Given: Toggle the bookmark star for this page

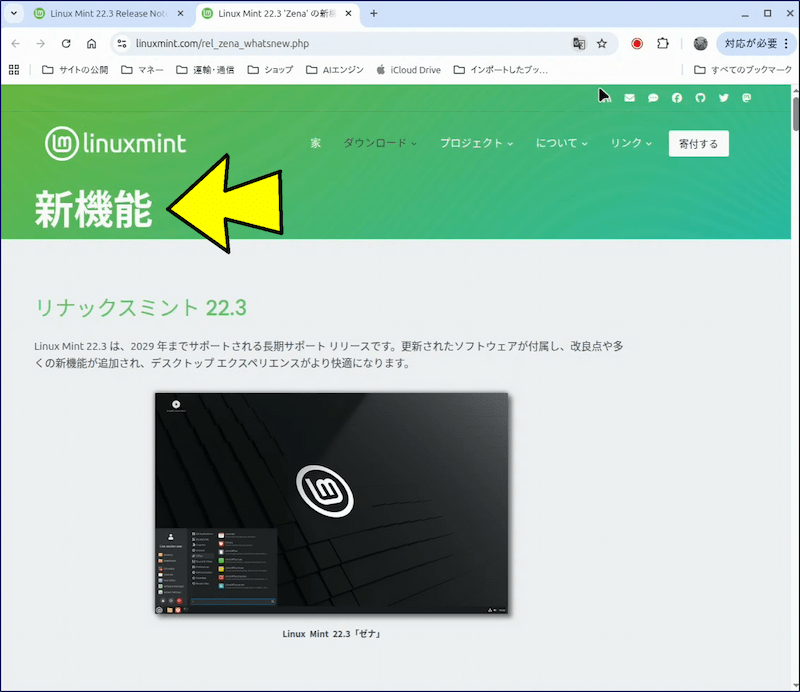Looking at the screenshot, I should [x=601, y=43].
